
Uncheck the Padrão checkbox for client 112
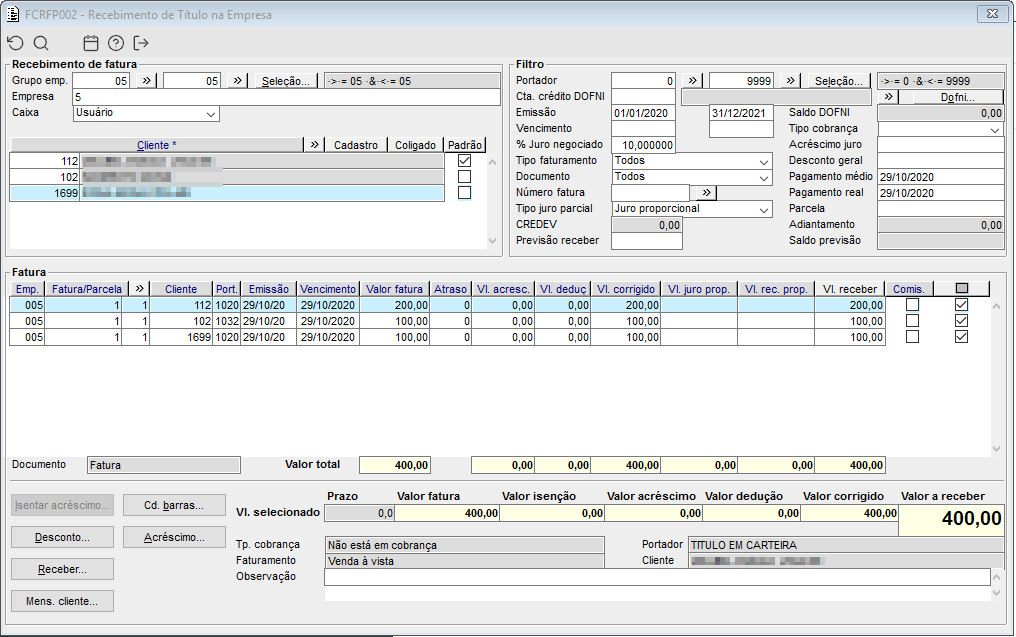[x=464, y=161]
